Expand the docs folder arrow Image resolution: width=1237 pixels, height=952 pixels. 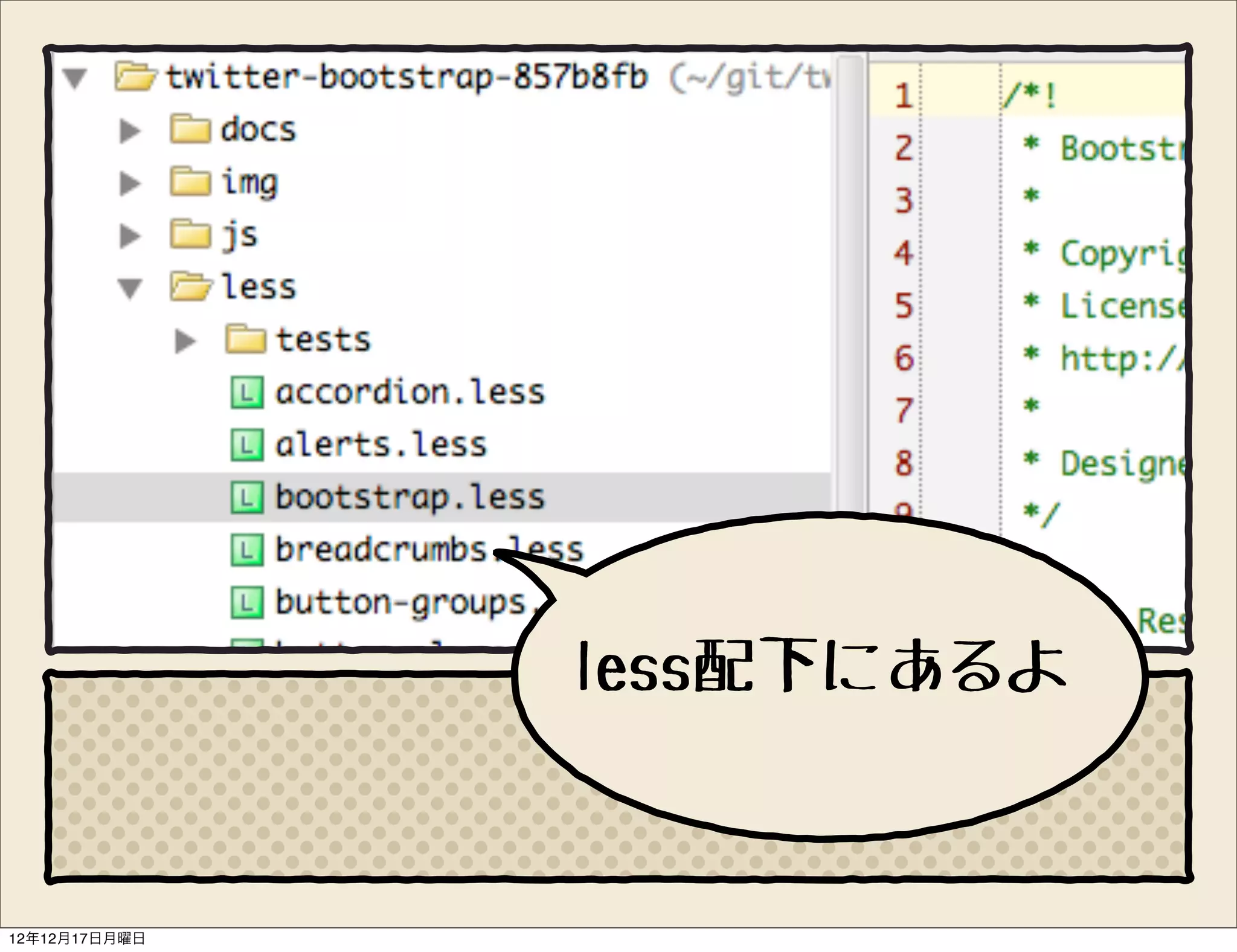pos(130,130)
